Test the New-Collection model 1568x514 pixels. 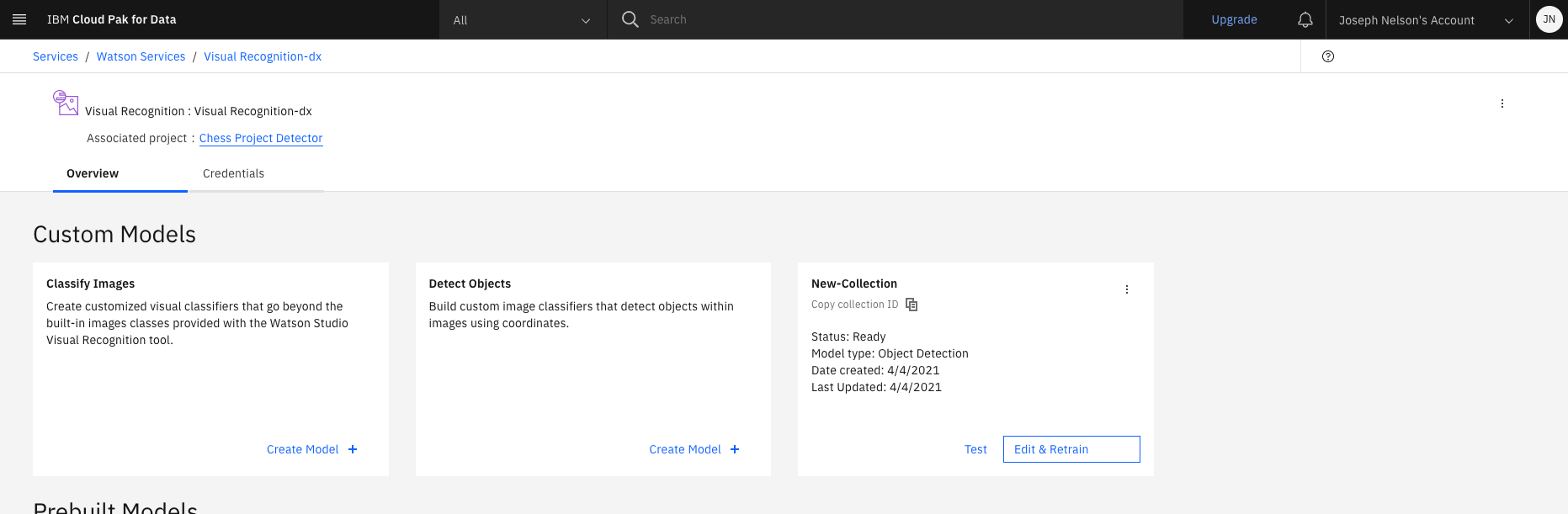click(975, 449)
